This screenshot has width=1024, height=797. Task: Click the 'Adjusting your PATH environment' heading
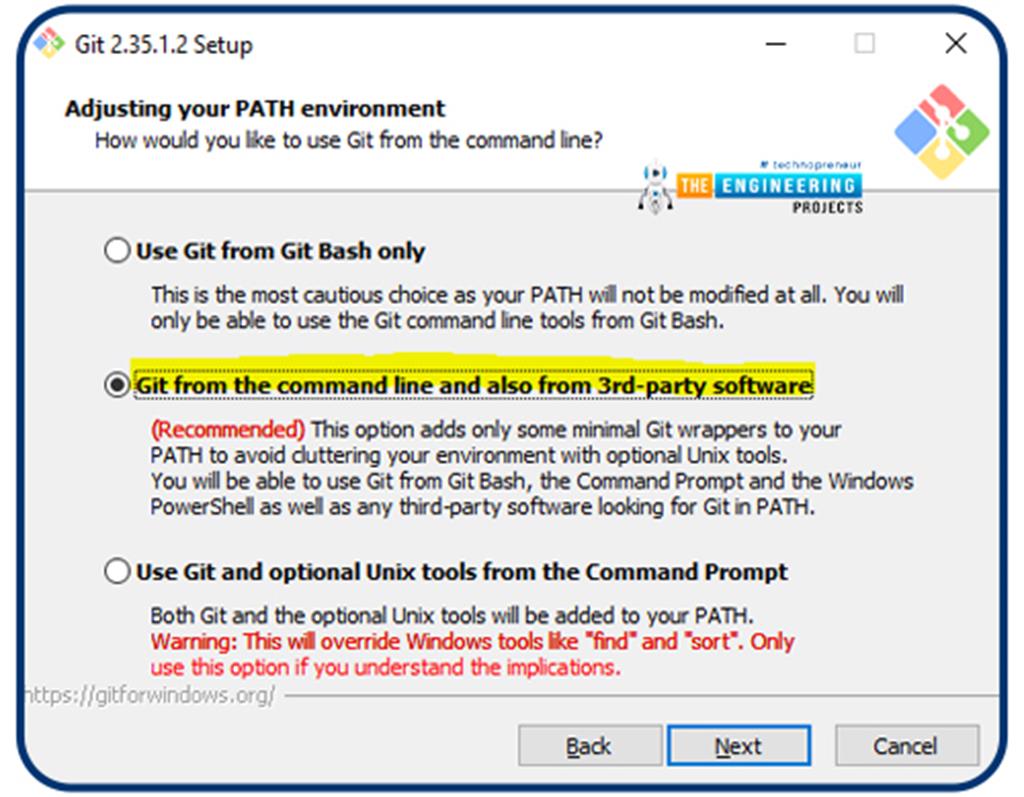click(255, 108)
